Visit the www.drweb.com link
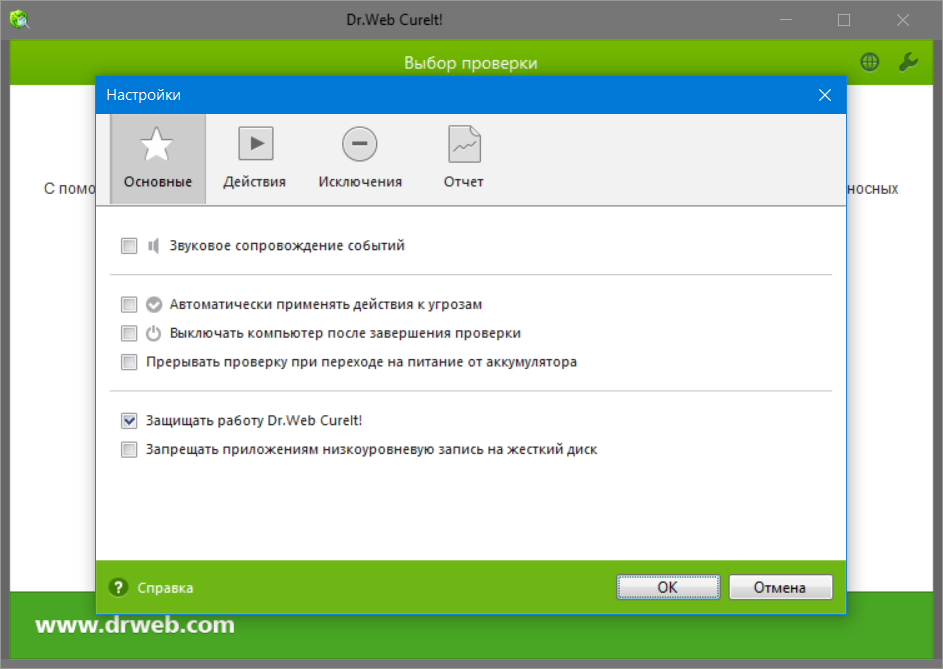This screenshot has width=943, height=669. click(x=135, y=625)
